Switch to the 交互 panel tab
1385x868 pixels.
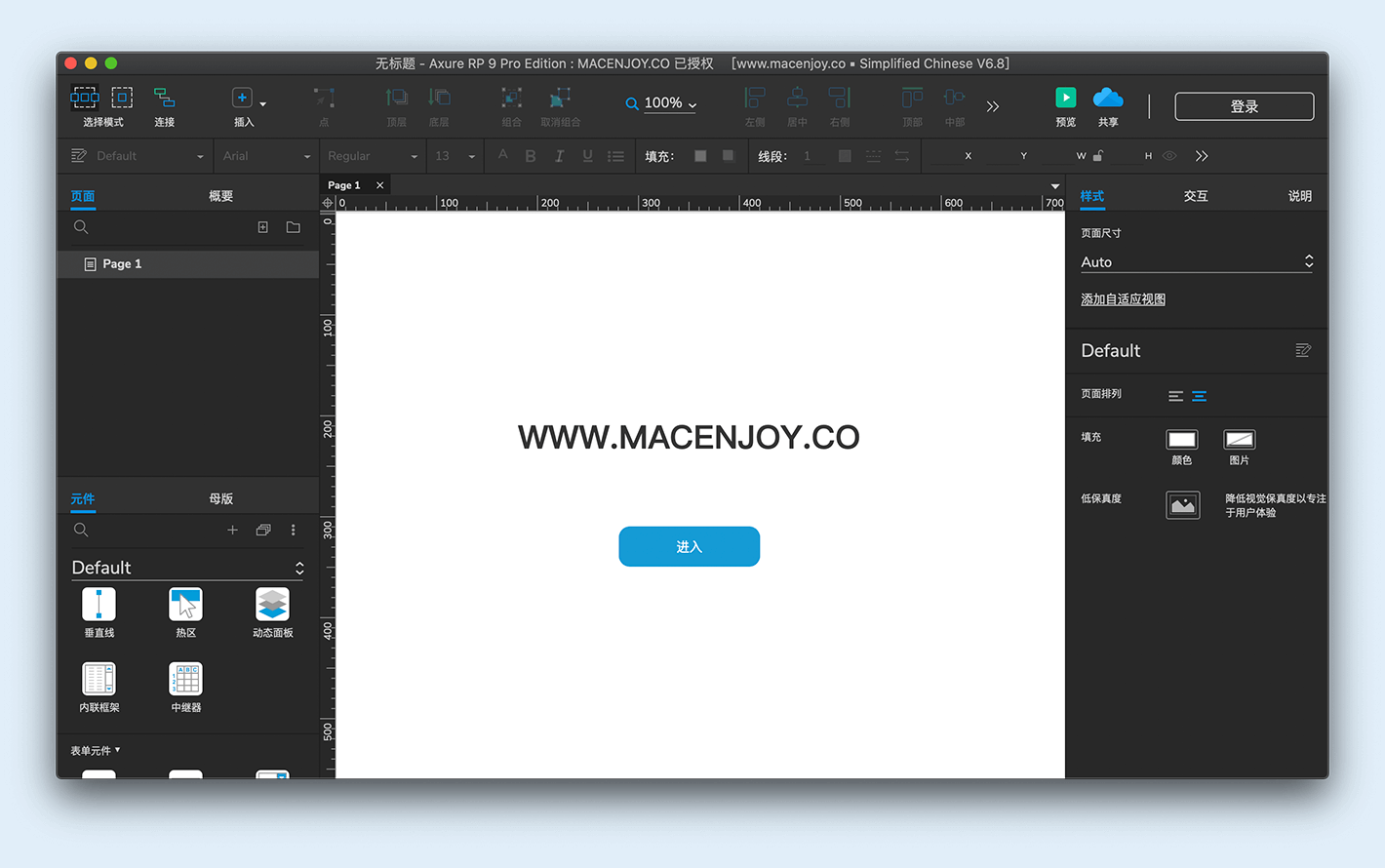pos(1196,196)
